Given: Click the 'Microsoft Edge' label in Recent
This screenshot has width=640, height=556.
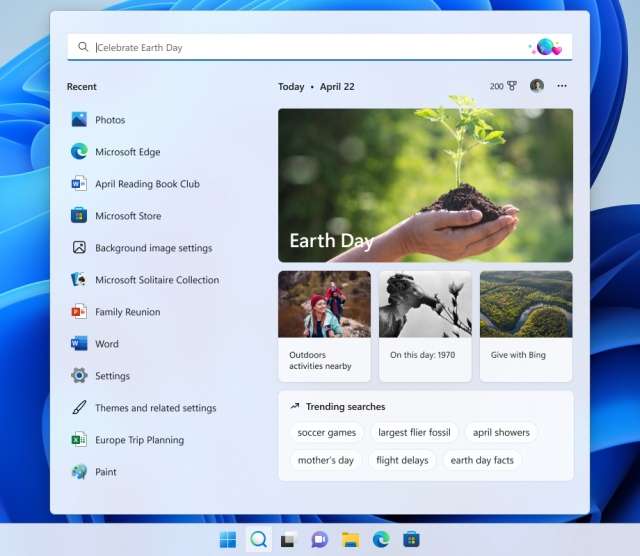Looking at the screenshot, I should click(x=128, y=152).
